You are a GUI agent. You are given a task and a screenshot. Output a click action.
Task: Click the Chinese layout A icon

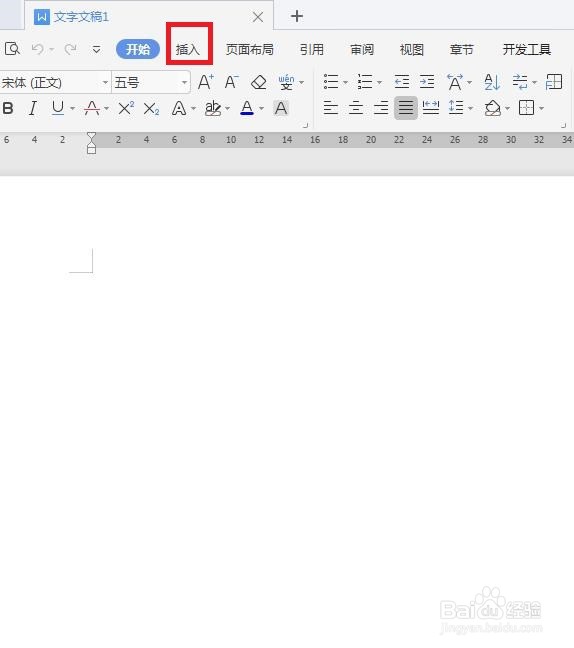tap(455, 82)
